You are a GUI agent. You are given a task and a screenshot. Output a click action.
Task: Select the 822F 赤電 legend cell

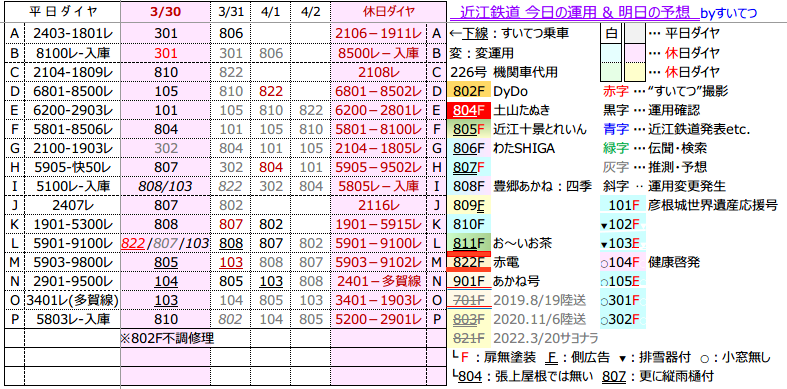(x=468, y=263)
